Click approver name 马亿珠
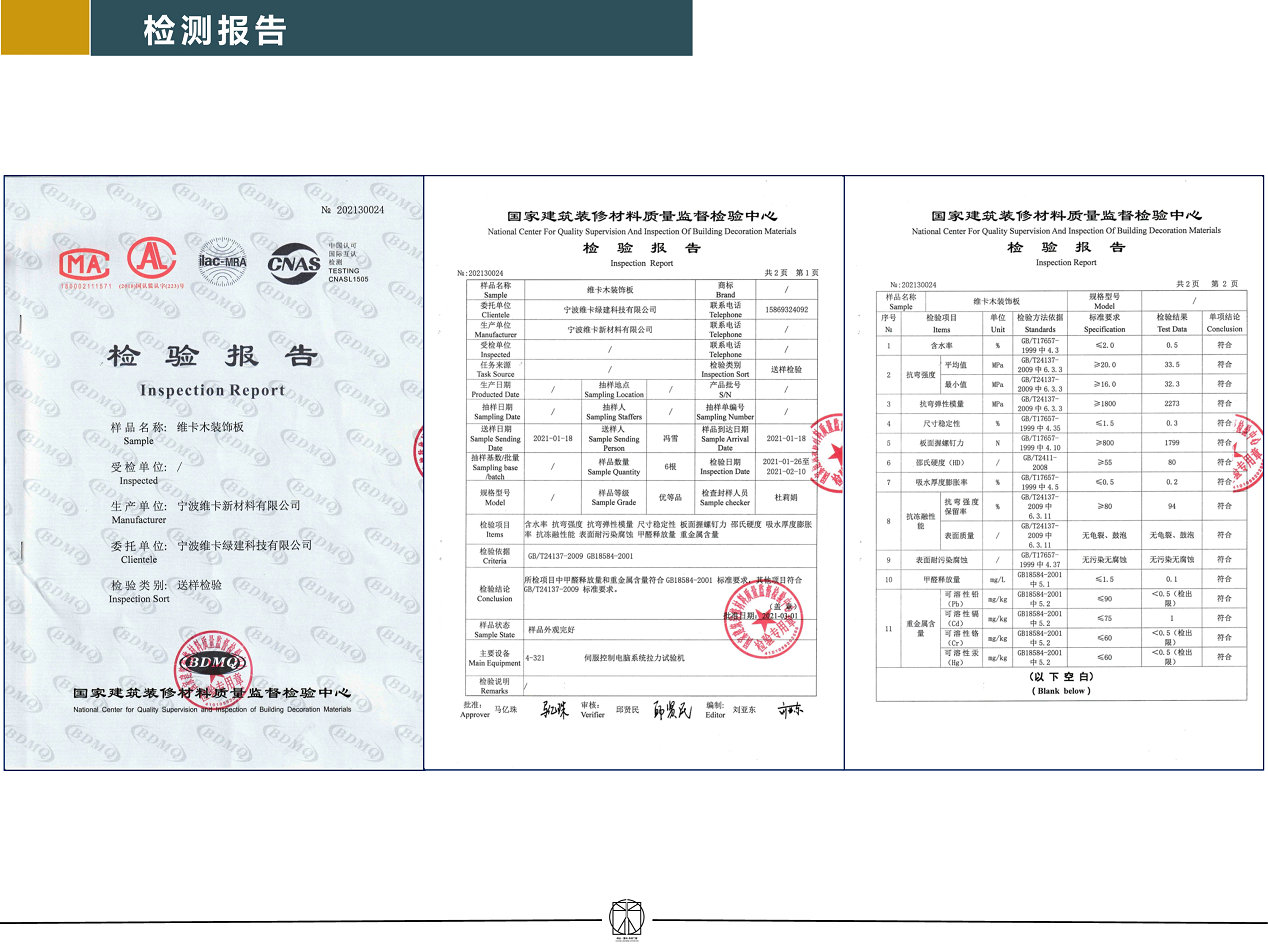1268x951 pixels. point(507,709)
